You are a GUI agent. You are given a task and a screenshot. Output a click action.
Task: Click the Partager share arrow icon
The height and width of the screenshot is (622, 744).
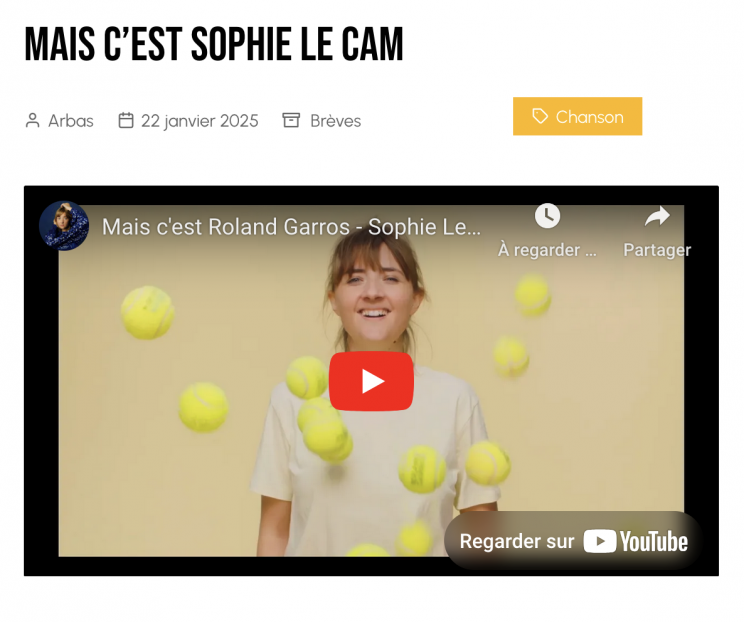point(657,216)
